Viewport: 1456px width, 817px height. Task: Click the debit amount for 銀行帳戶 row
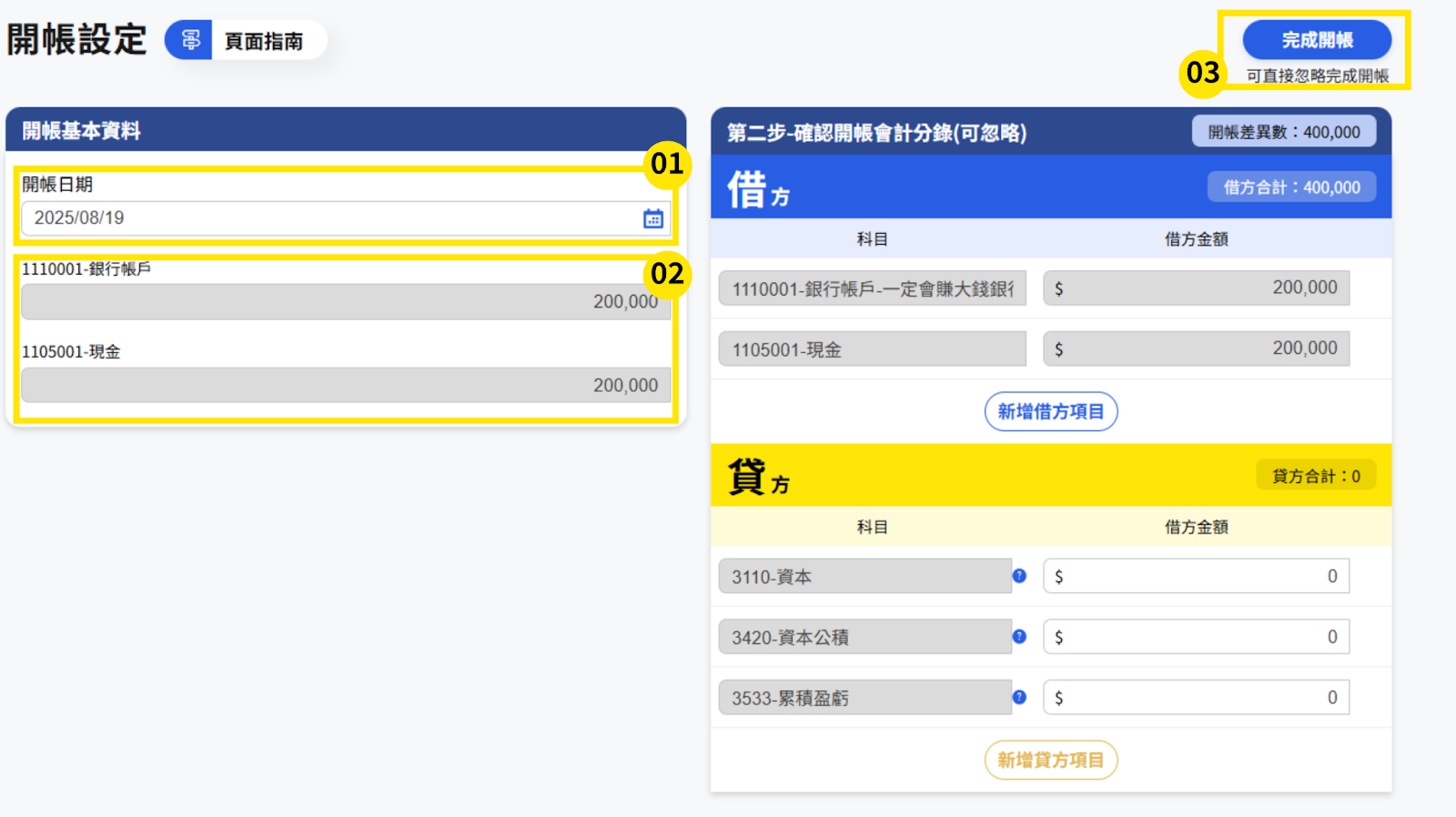tap(1197, 287)
